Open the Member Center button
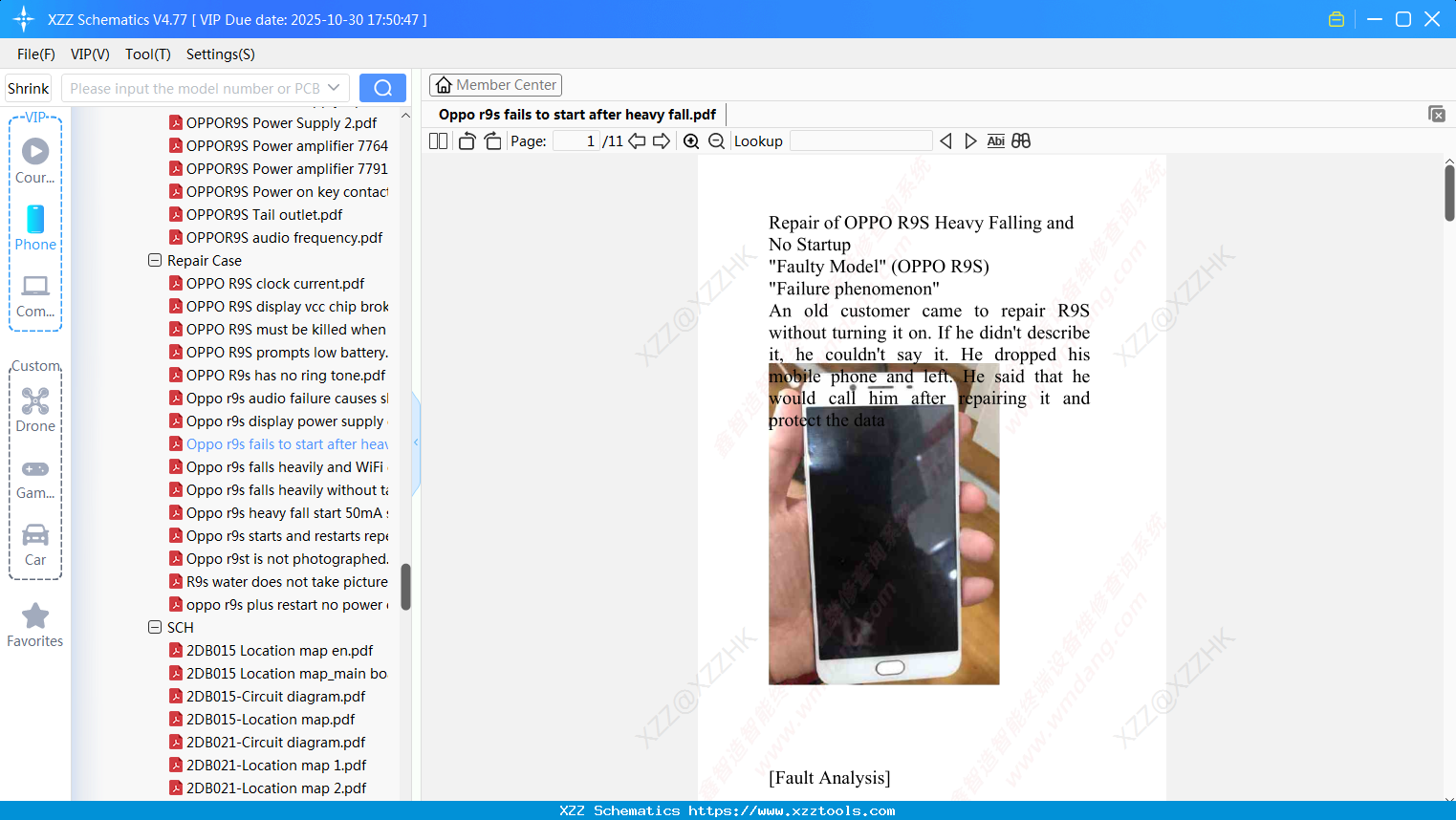Screen dimensions: 1456x820 pyautogui.click(x=495, y=85)
